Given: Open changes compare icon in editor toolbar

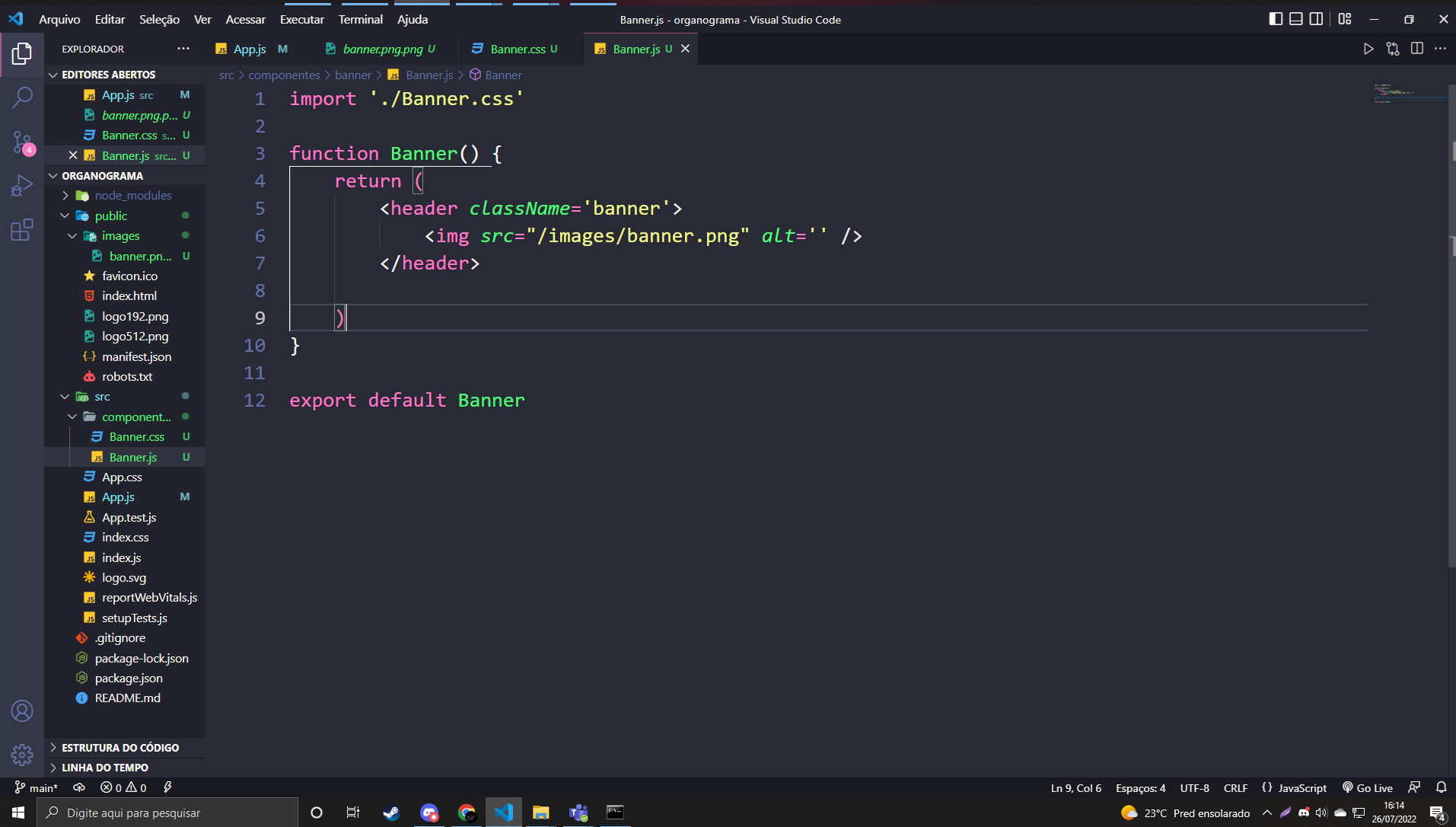Looking at the screenshot, I should click(1393, 49).
